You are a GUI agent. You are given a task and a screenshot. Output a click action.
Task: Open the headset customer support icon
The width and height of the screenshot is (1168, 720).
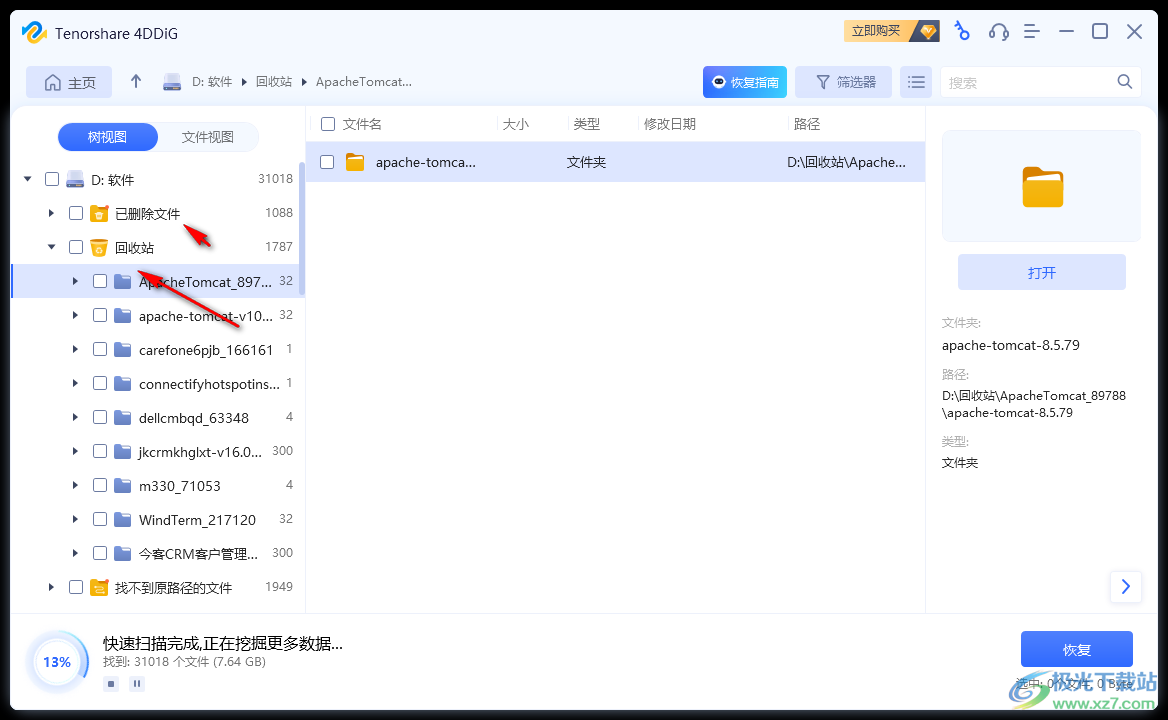click(x=998, y=31)
